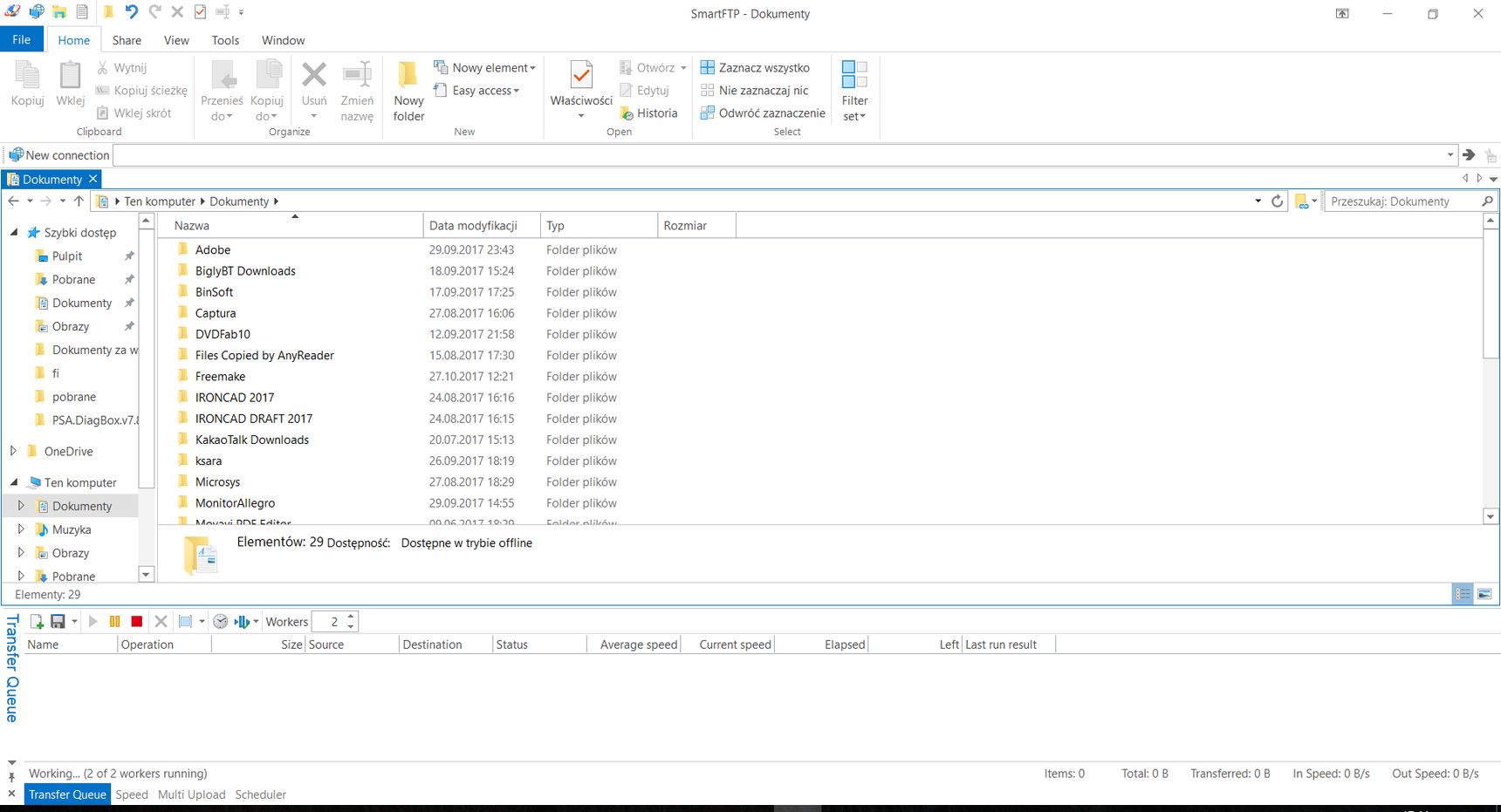The width and height of the screenshot is (1501, 812).
Task: Click the undo arrow in the quick access toolbar
Action: (131, 12)
